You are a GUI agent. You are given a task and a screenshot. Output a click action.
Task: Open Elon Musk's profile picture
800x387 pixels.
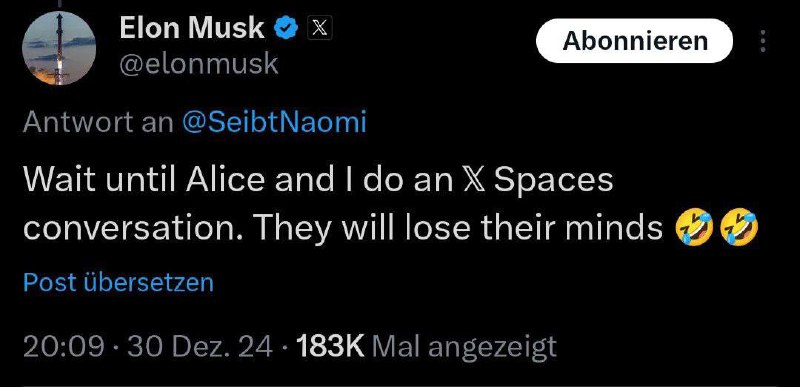[x=59, y=48]
